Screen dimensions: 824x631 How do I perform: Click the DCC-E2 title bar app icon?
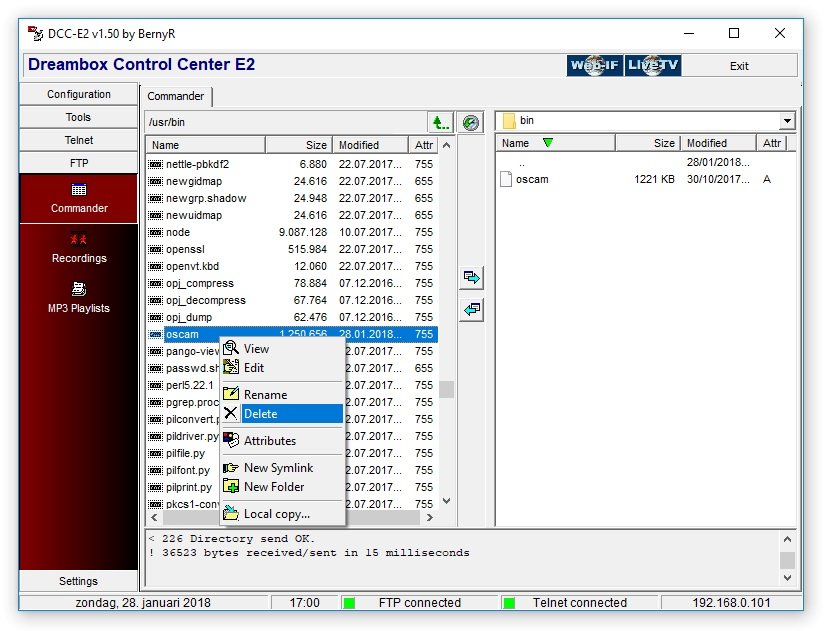(35, 33)
